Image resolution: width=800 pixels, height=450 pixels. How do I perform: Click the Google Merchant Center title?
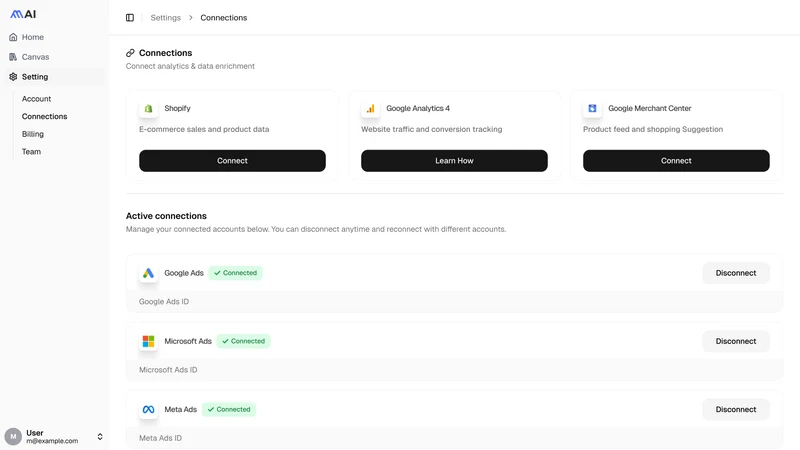tap(649, 109)
